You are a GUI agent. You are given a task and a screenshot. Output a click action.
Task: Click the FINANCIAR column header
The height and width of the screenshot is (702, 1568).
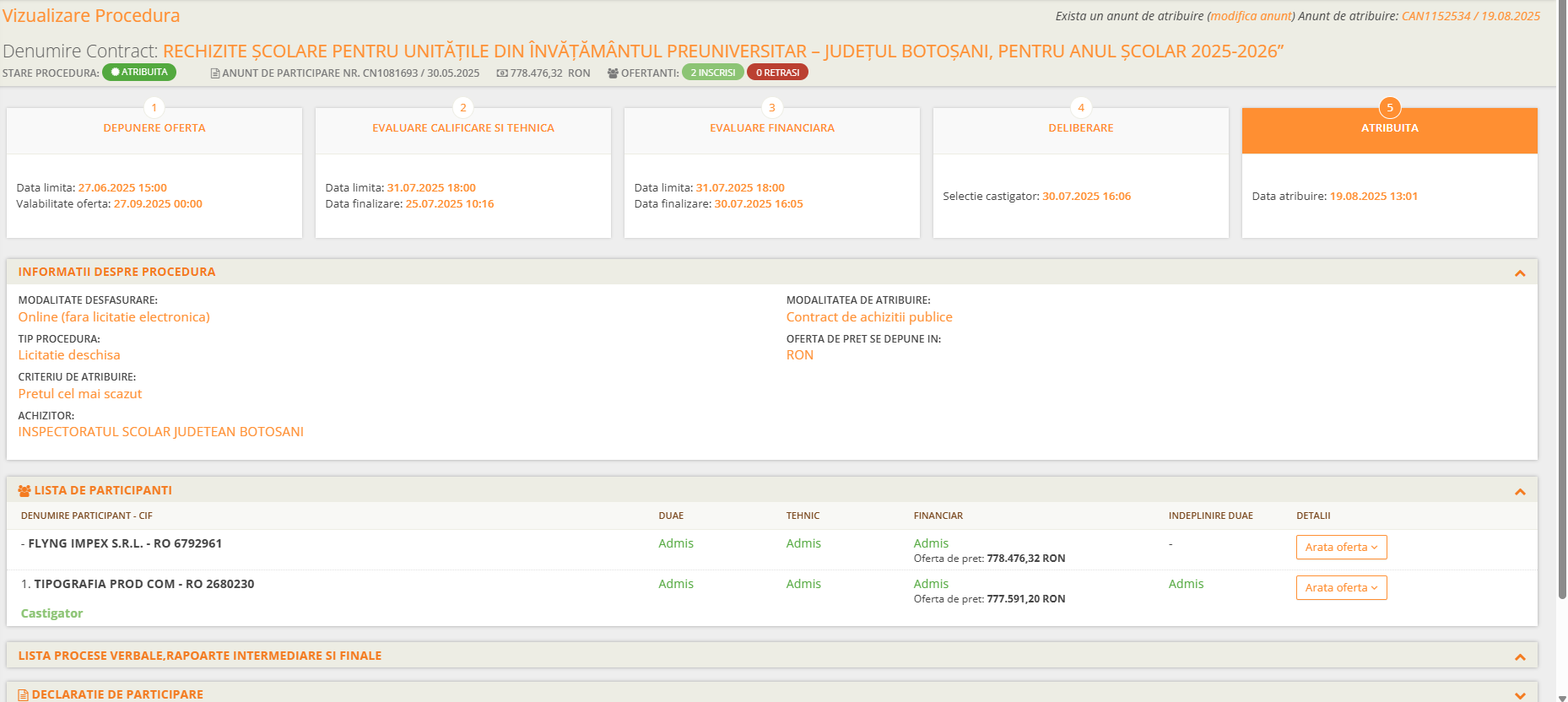(x=938, y=516)
